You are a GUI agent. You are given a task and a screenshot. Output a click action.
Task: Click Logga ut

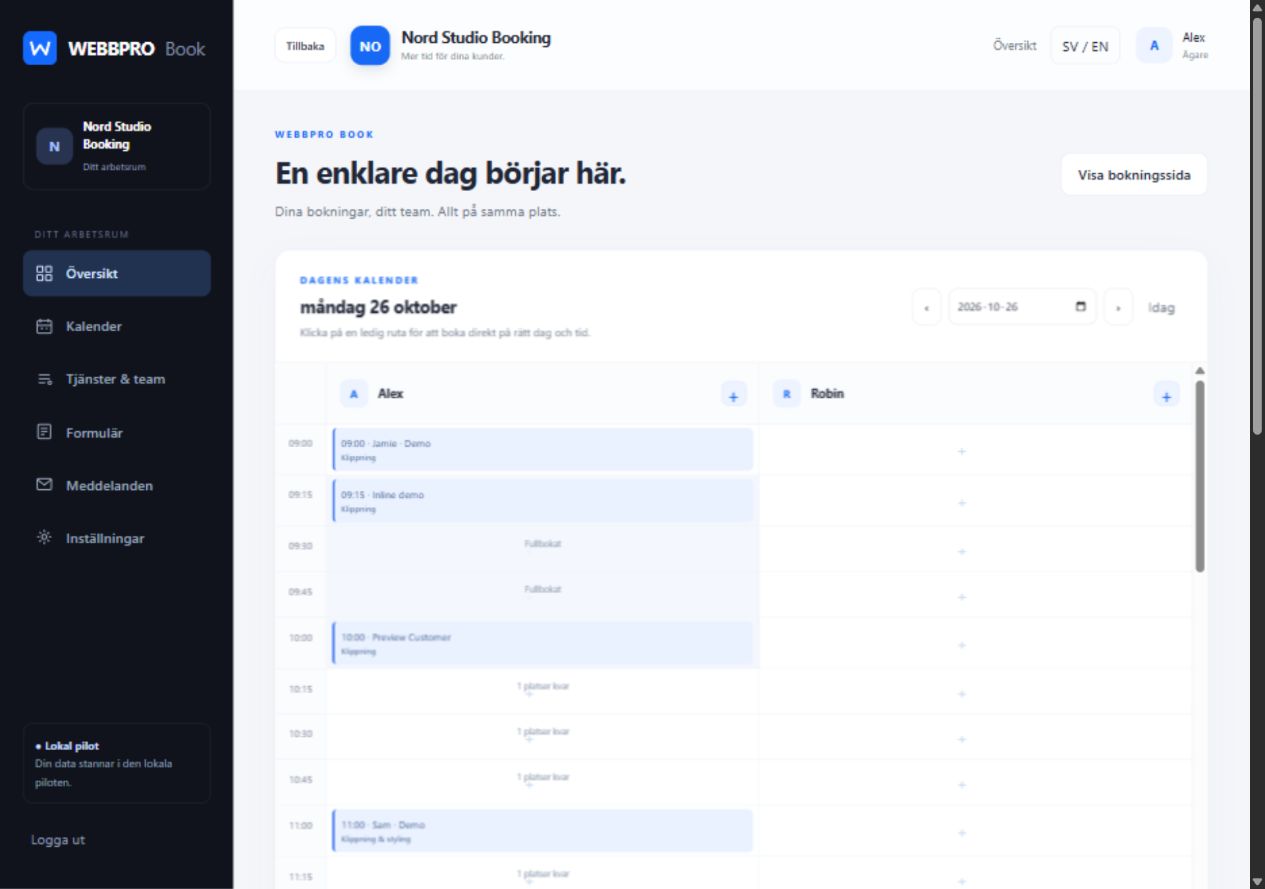pyautogui.click(x=58, y=840)
